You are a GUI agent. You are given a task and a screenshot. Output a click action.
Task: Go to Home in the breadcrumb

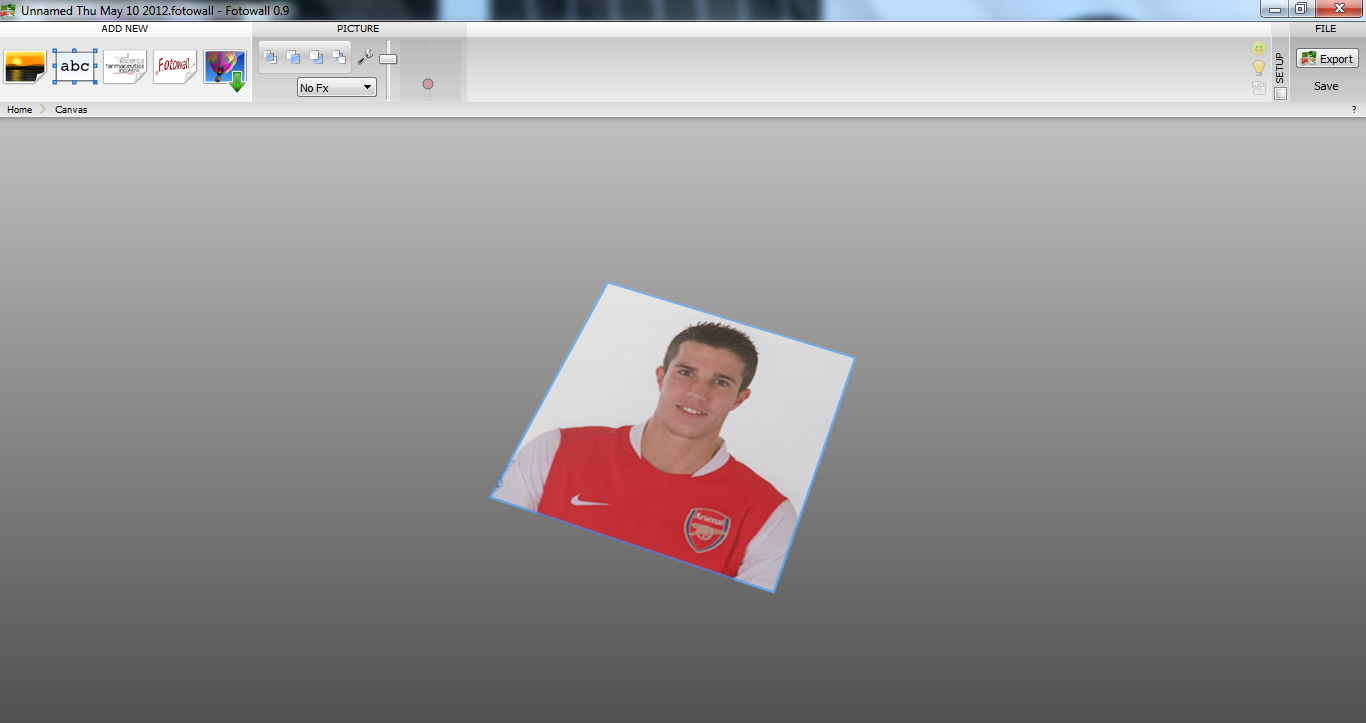(20, 110)
